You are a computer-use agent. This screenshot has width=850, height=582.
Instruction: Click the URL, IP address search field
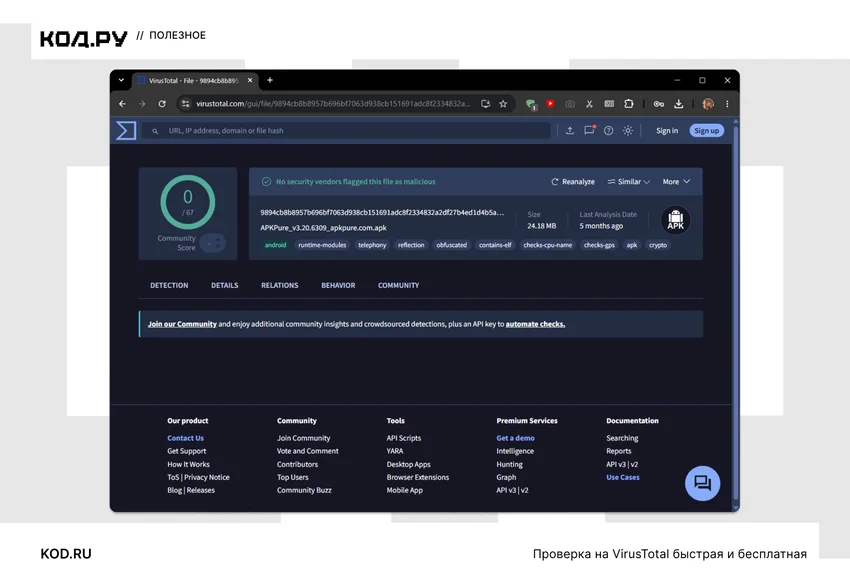tap(346, 131)
